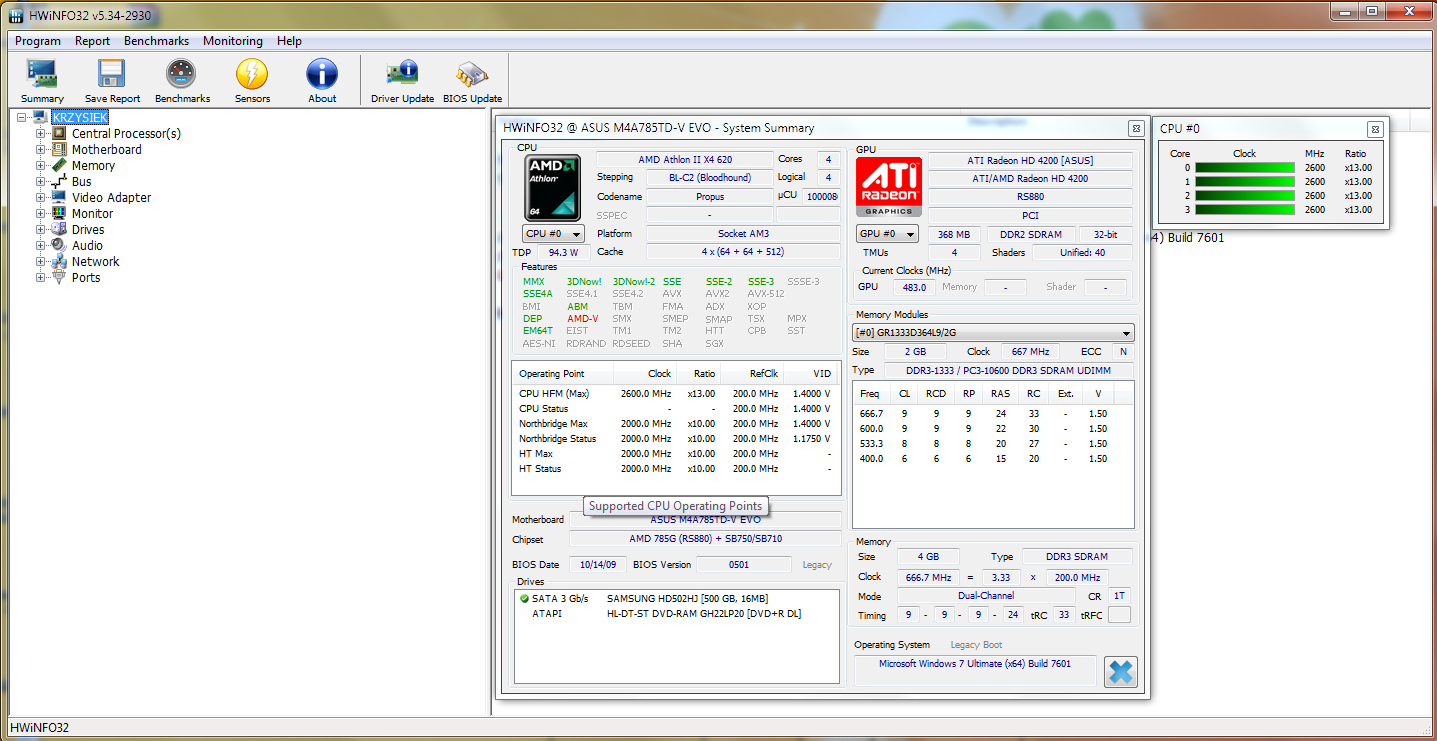Click the Network tree icon

[59, 261]
